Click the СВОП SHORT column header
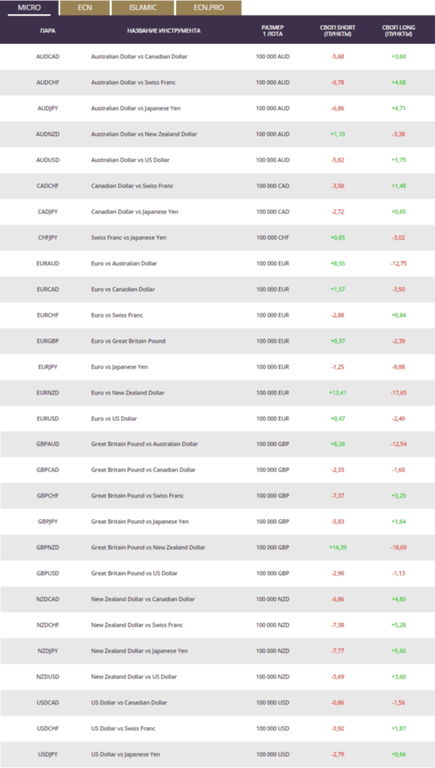Viewport: 435px width, 768px height. pos(338,31)
